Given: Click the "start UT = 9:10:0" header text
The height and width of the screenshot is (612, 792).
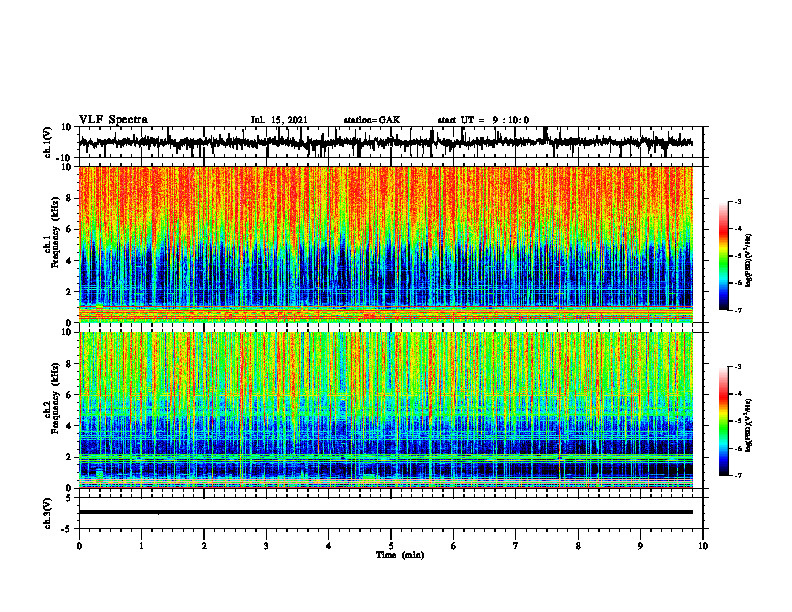Looking at the screenshot, I should click(483, 120).
